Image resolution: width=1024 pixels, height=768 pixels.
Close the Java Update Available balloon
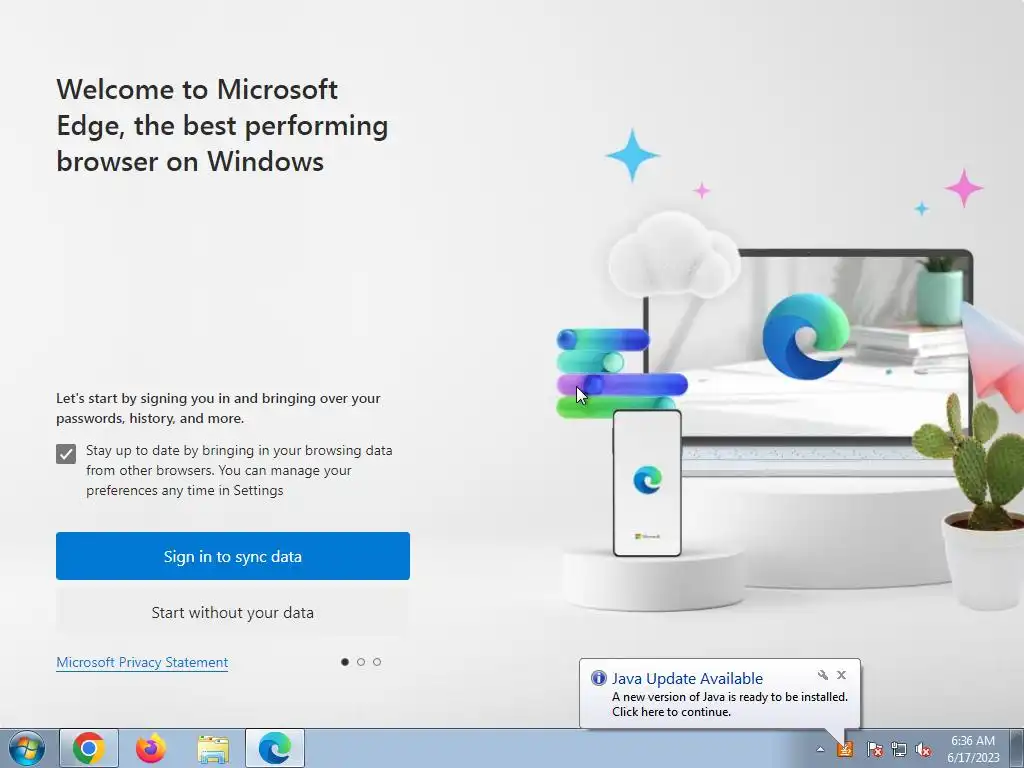(x=841, y=675)
